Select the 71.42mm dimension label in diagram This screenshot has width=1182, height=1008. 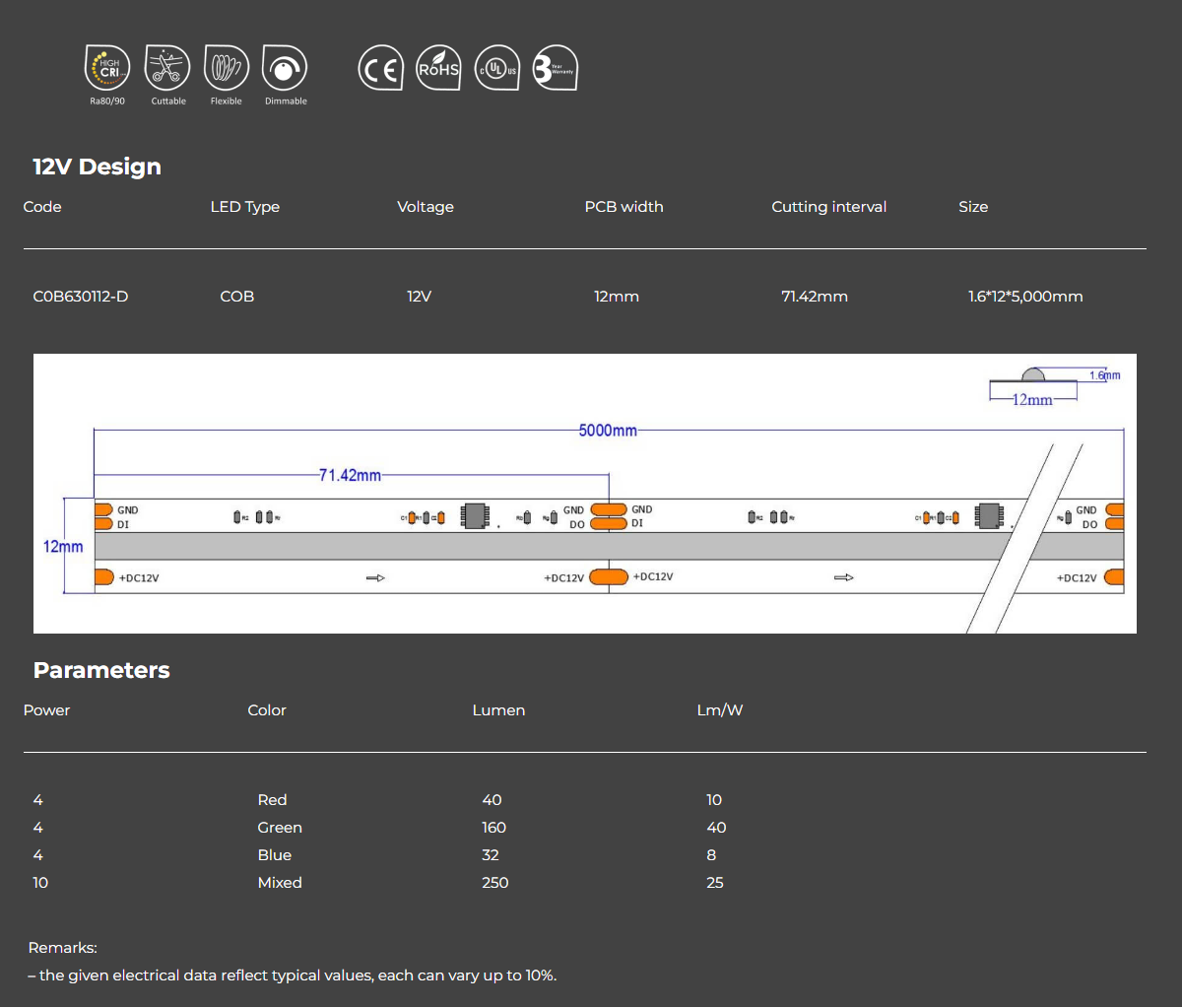[x=350, y=475]
